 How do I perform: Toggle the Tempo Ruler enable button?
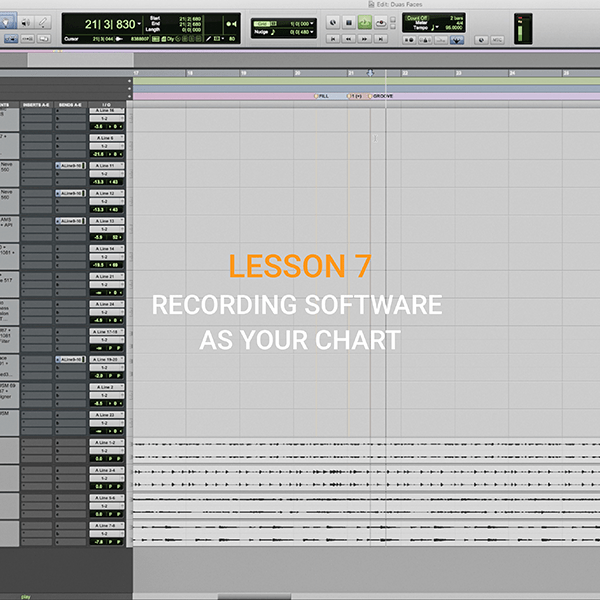[441, 40]
